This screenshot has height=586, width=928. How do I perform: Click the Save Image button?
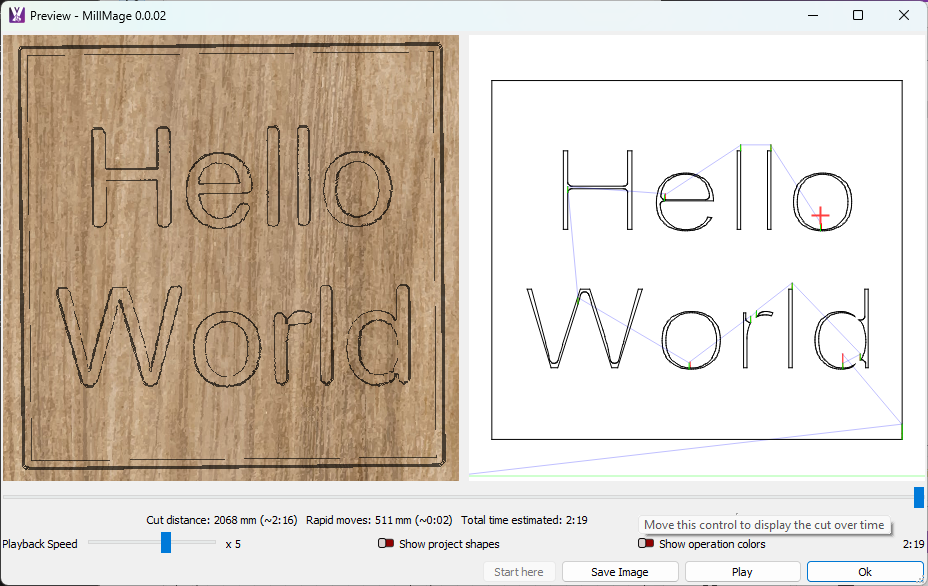click(x=620, y=572)
